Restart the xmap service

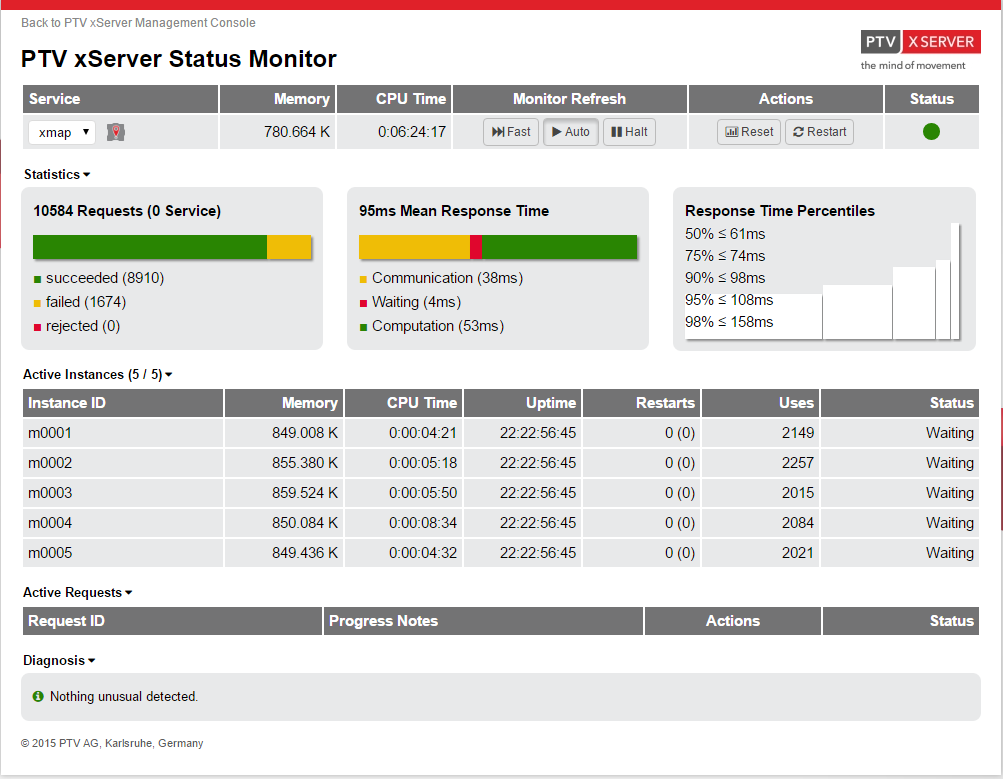pos(819,132)
